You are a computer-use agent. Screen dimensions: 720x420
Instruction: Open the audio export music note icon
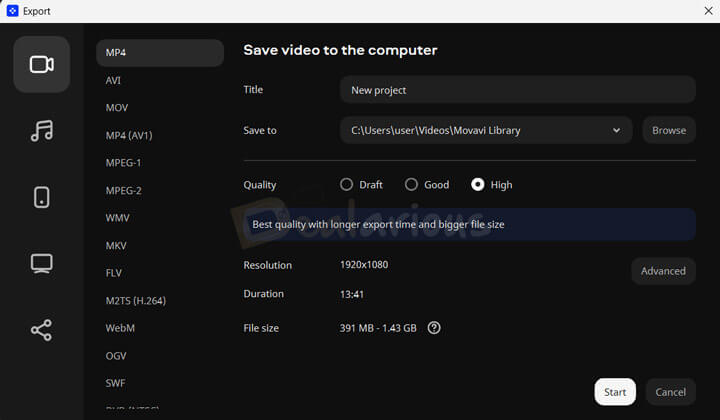[x=41, y=131]
